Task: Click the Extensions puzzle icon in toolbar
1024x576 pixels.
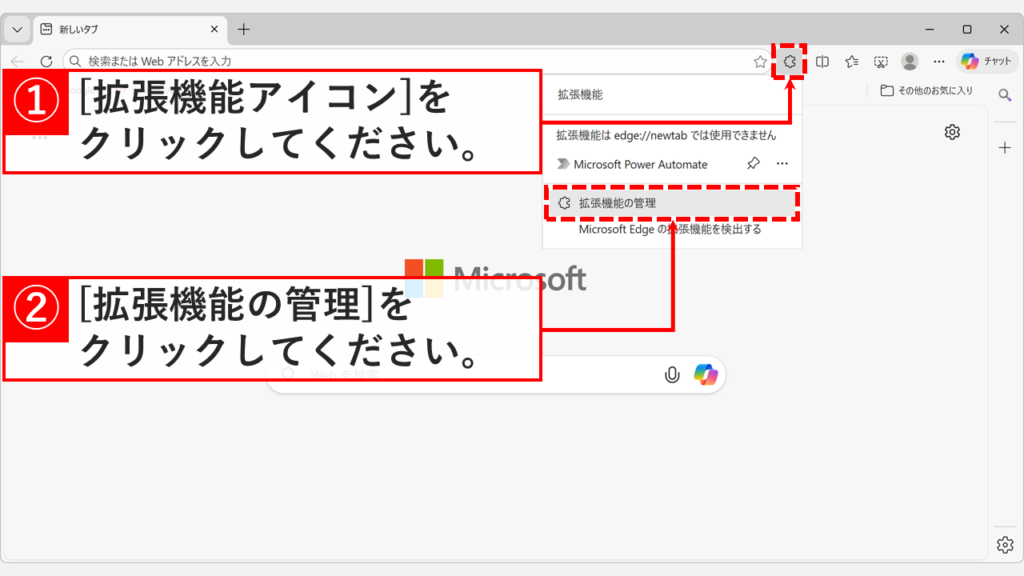Action: click(792, 61)
